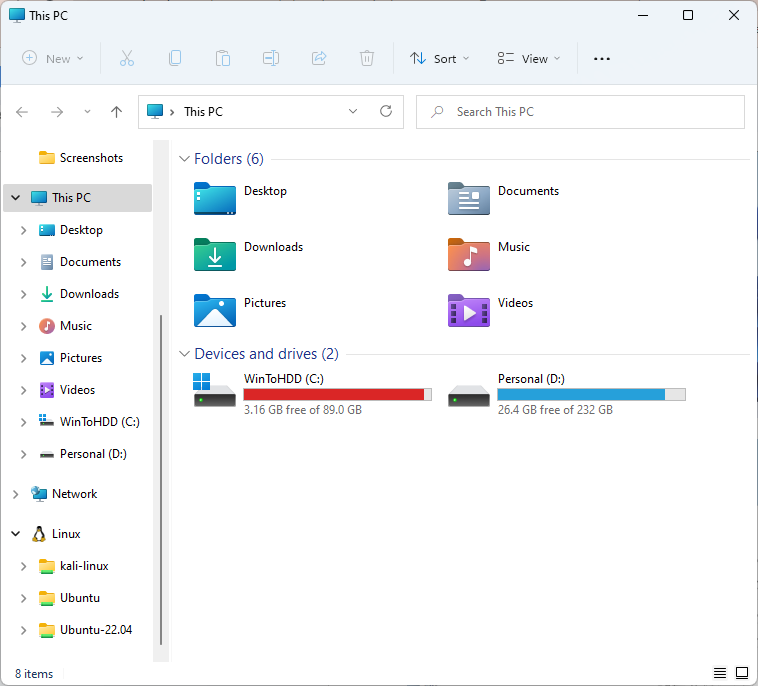This screenshot has height=686, width=758.
Task: Switch to details view icon in status bar
Action: (x=720, y=672)
